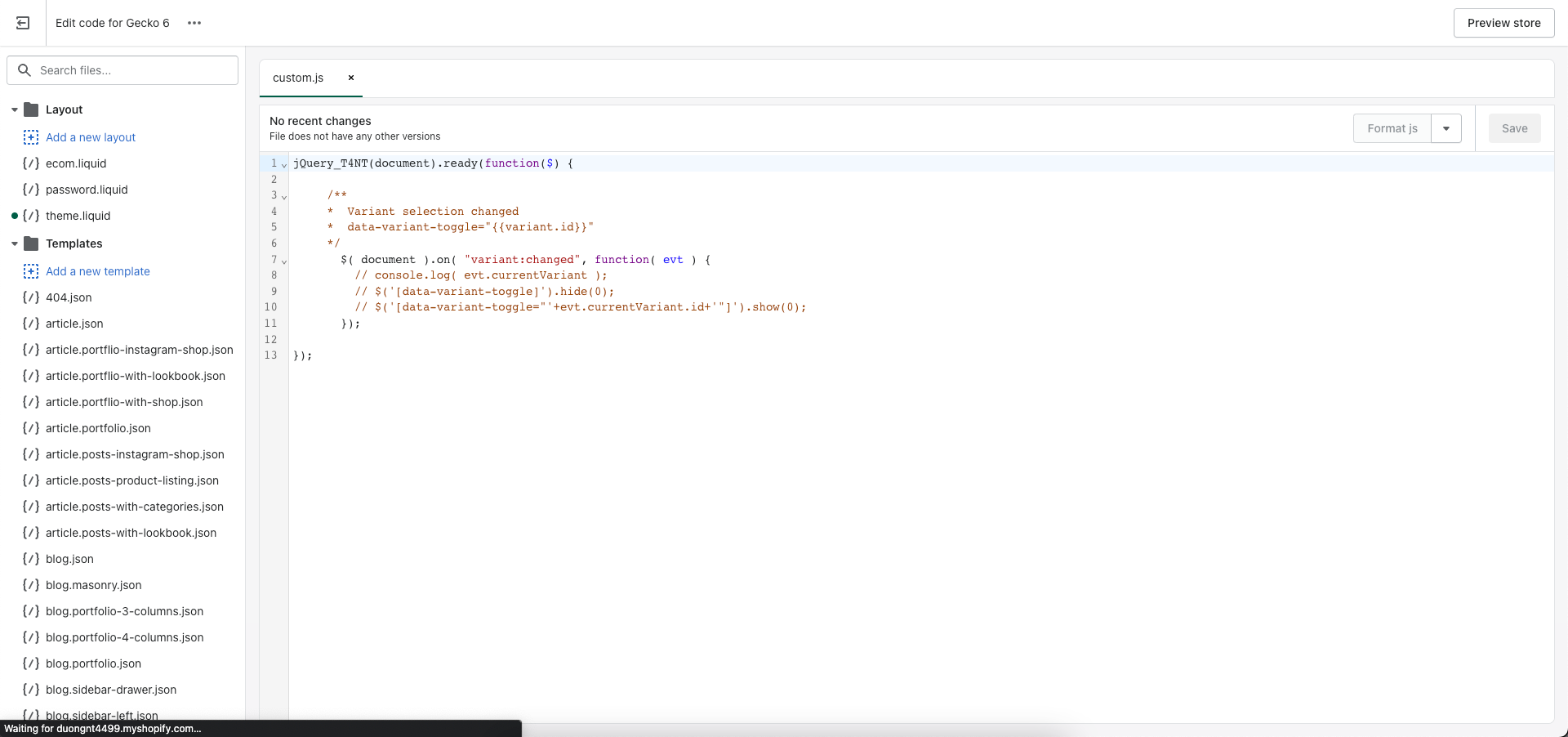The image size is (1568, 737).
Task: Switch to the custom.js tab
Action: tap(298, 78)
